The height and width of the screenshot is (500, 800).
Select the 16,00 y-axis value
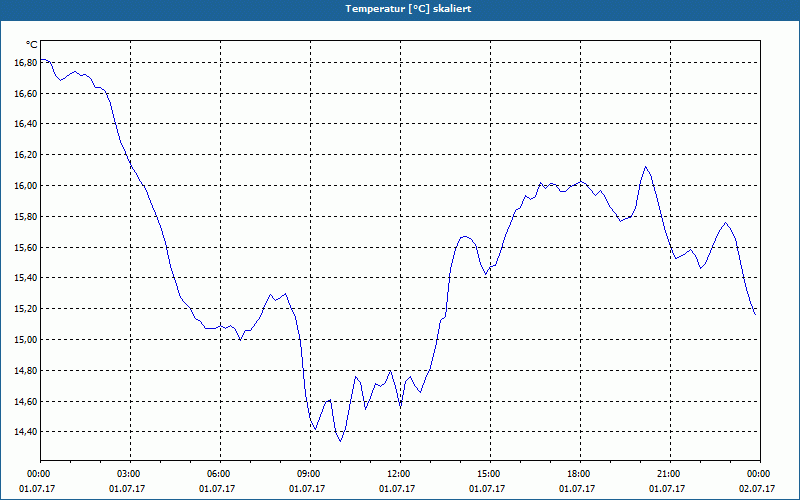click(26, 186)
